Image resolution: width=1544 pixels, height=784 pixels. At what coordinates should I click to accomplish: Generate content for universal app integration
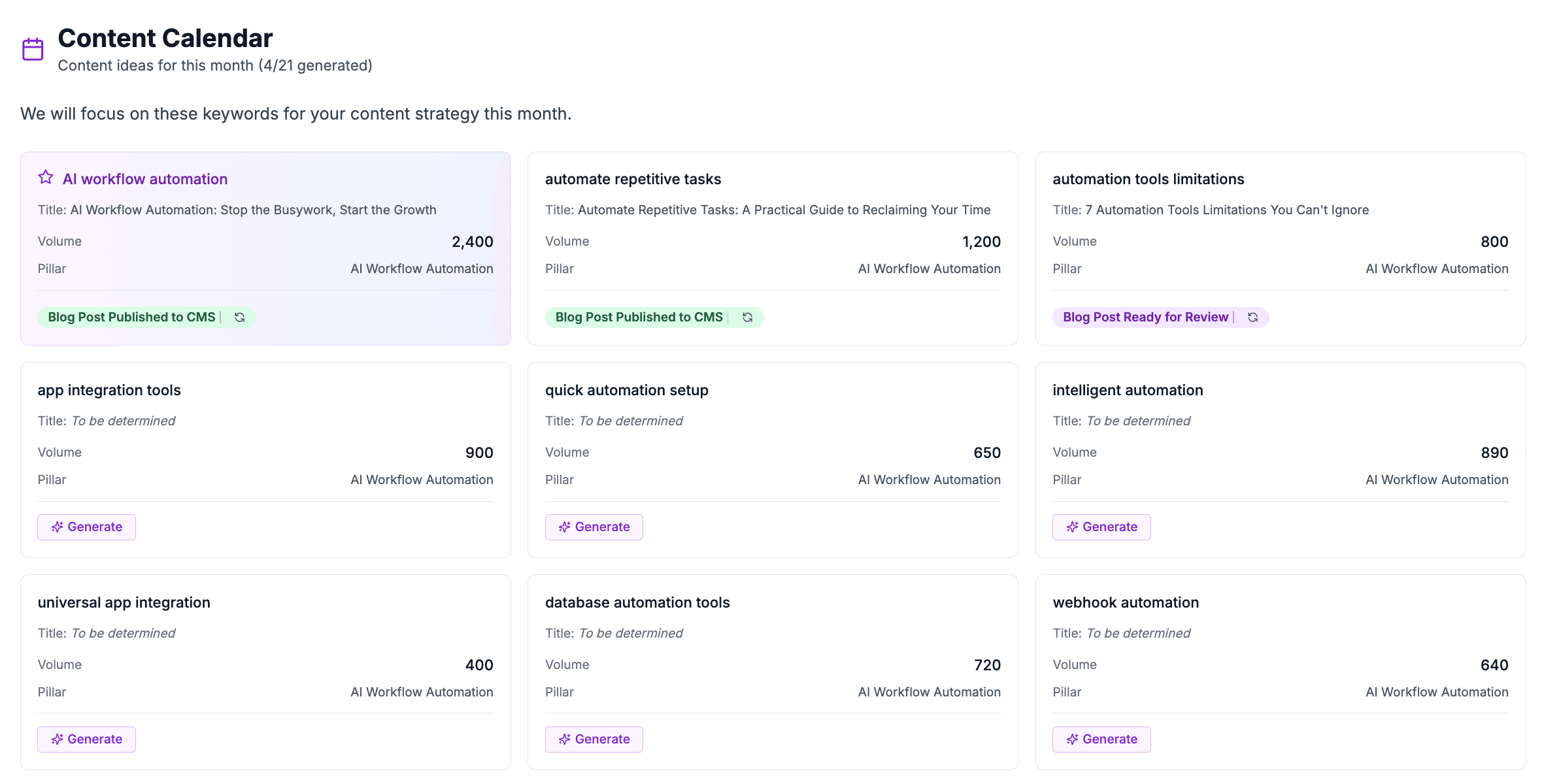pyautogui.click(x=86, y=739)
